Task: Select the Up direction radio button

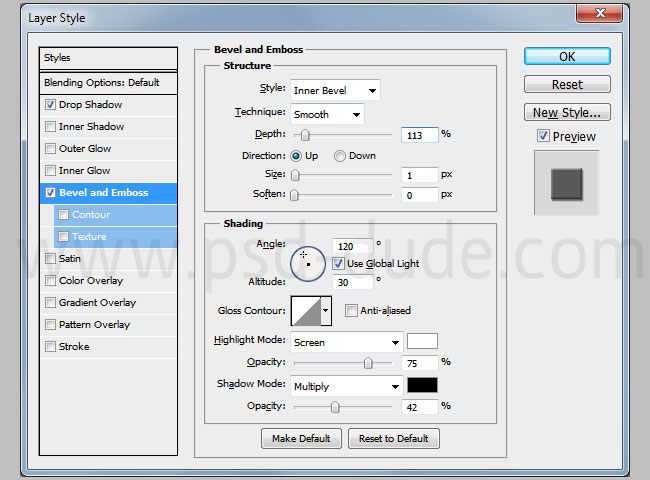Action: pyautogui.click(x=296, y=156)
